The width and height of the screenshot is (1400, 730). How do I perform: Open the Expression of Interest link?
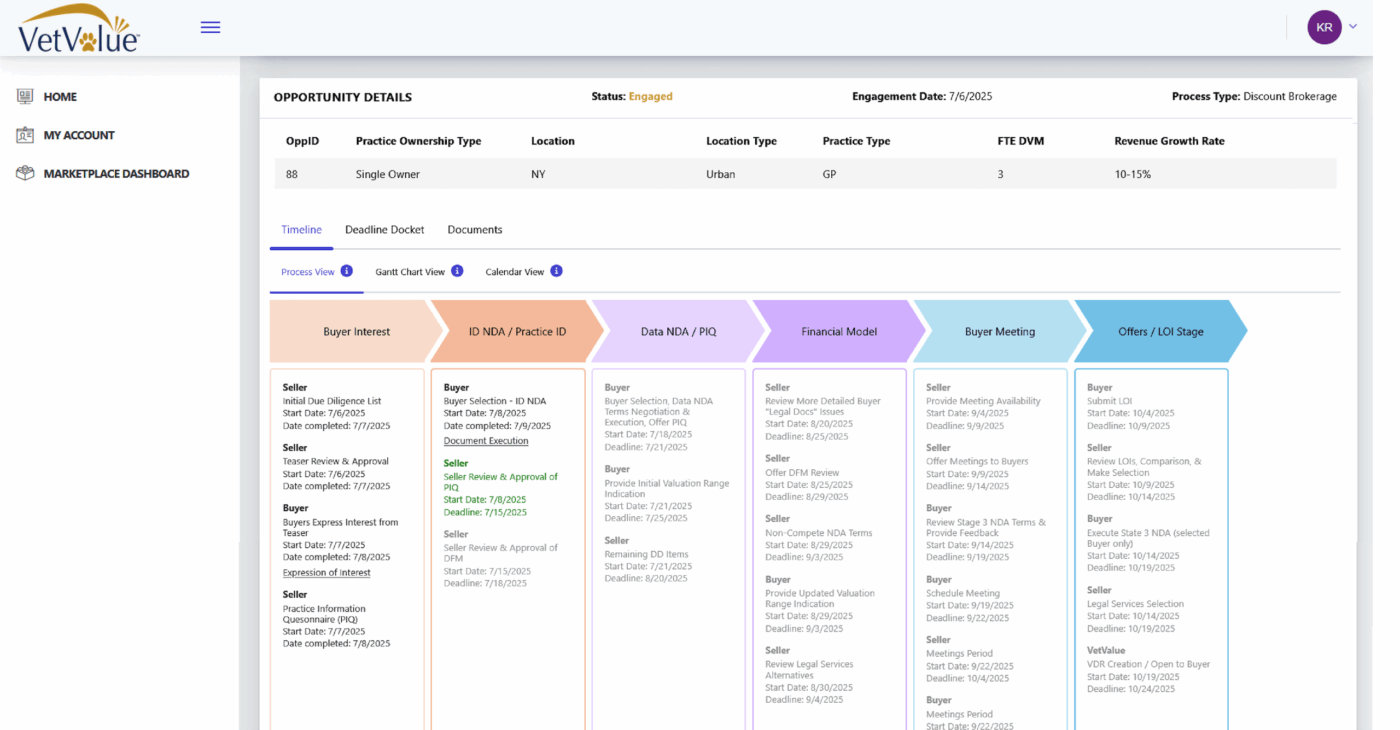click(x=326, y=573)
